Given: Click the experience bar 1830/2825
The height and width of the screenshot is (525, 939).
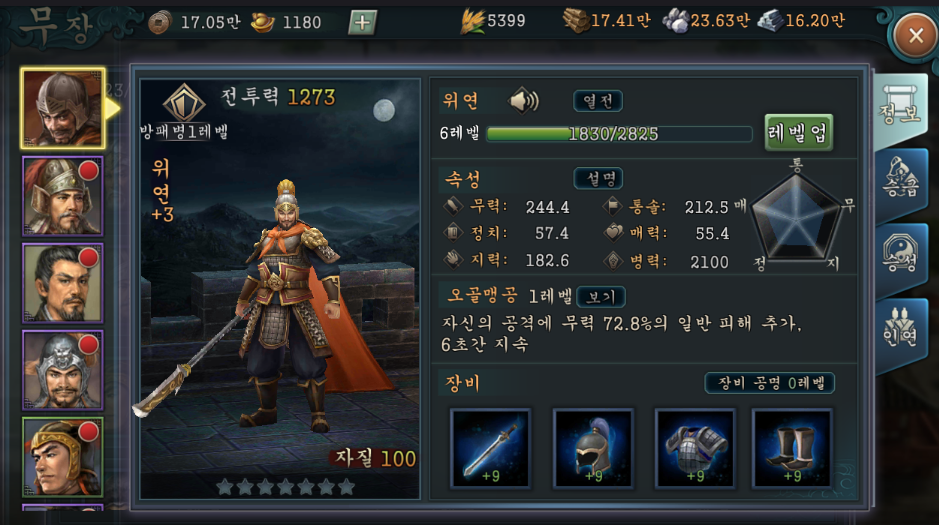Looking at the screenshot, I should click(619, 133).
